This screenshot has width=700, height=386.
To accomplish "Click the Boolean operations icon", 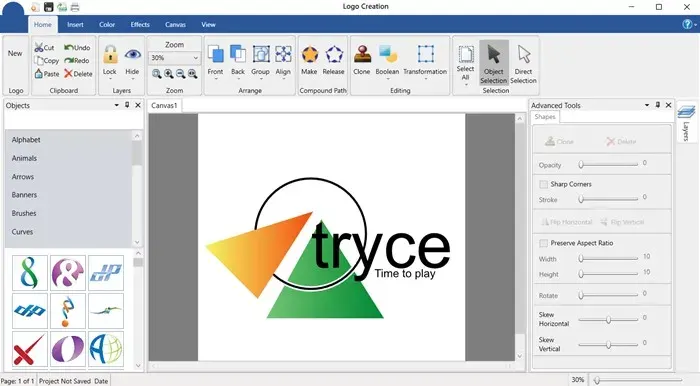I will pos(388,54).
